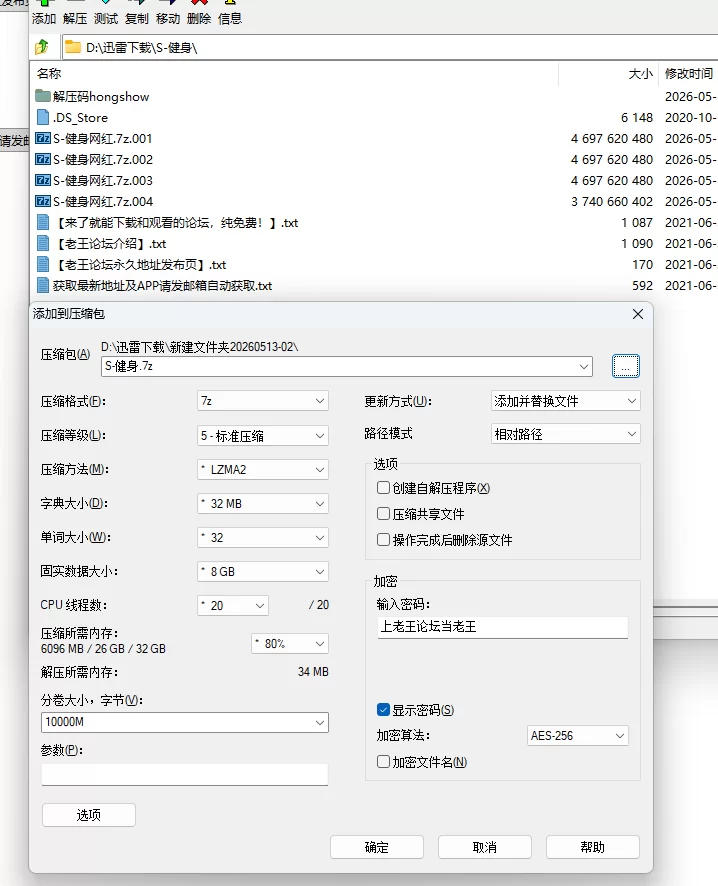The image size is (718, 886).
Task: Click the up-folder arrow icon
Action: tap(42, 47)
